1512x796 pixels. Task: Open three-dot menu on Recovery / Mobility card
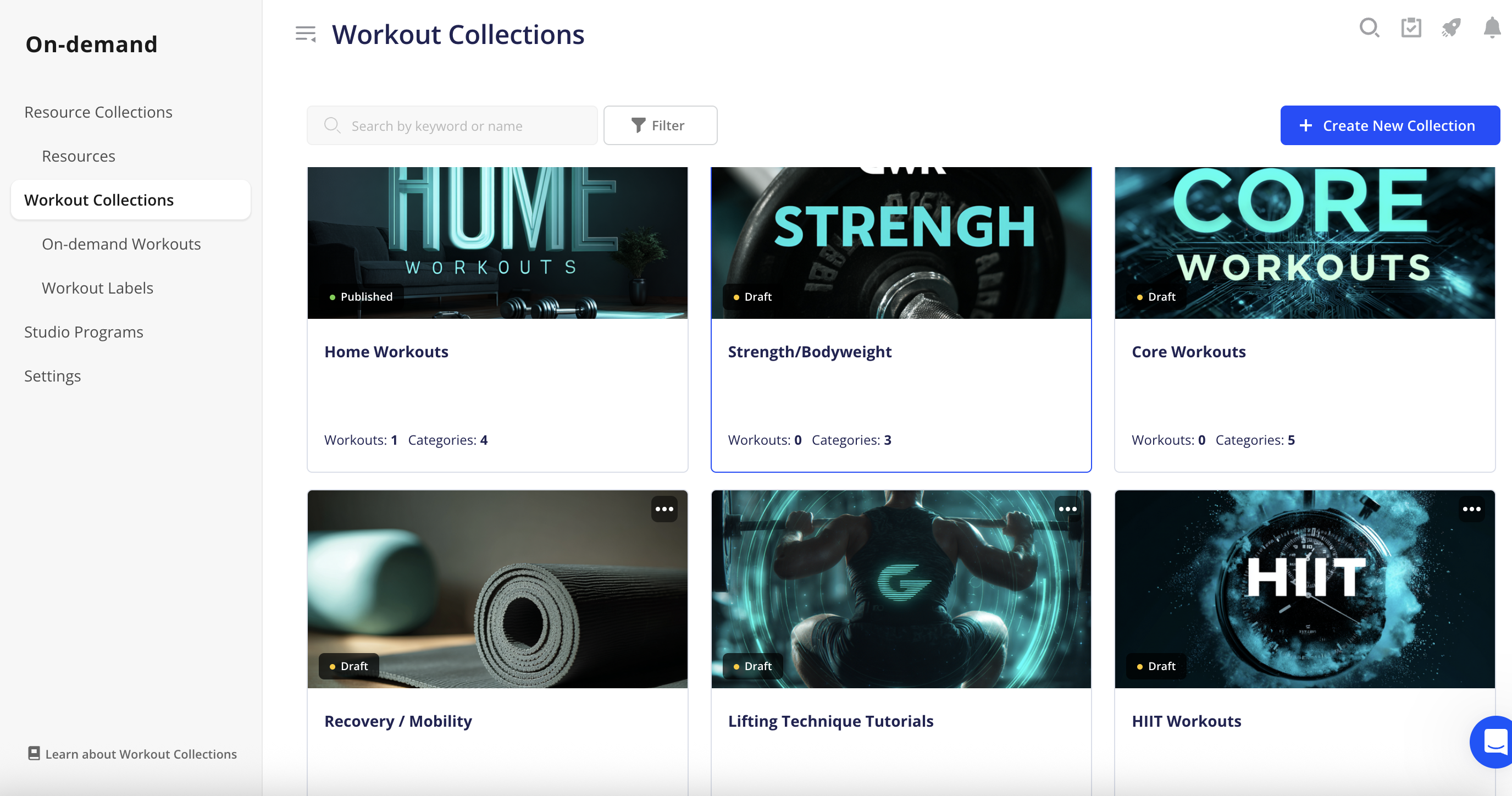tap(664, 509)
